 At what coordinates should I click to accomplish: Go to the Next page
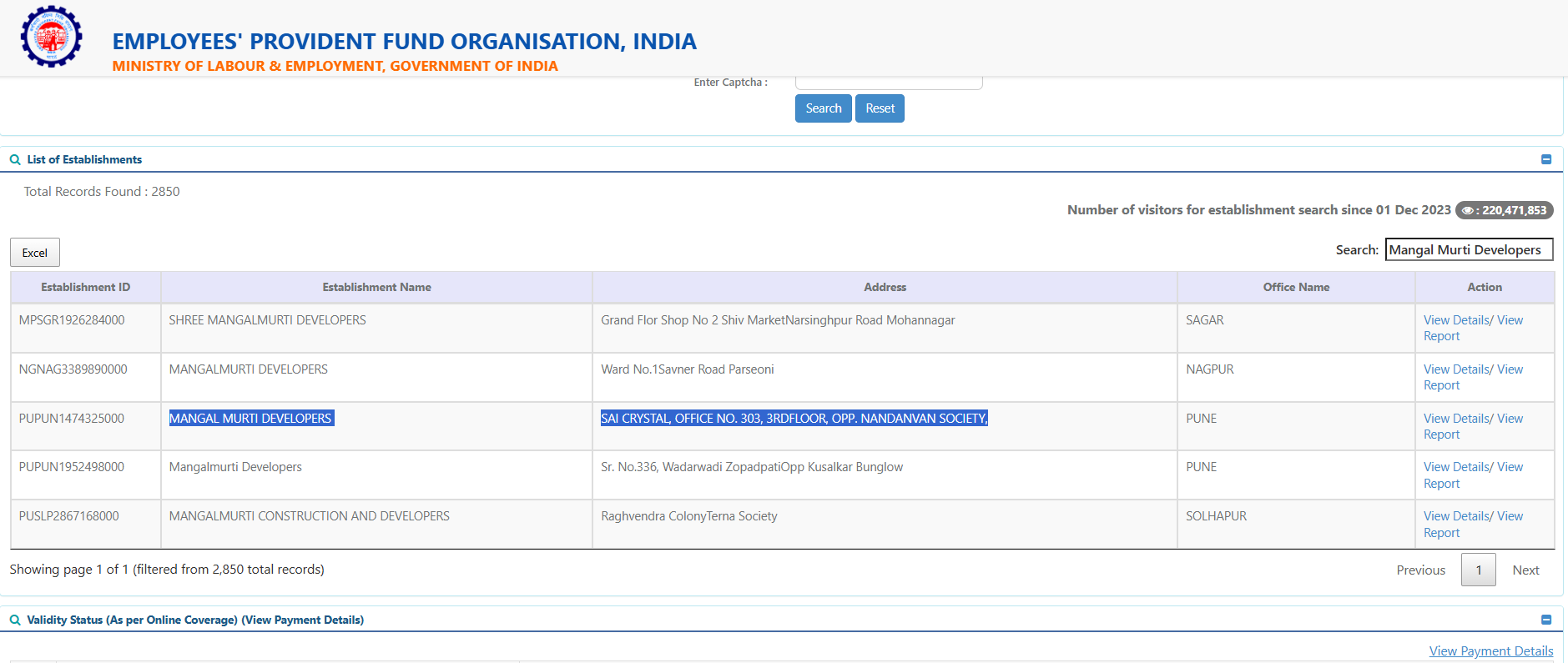pos(1525,570)
